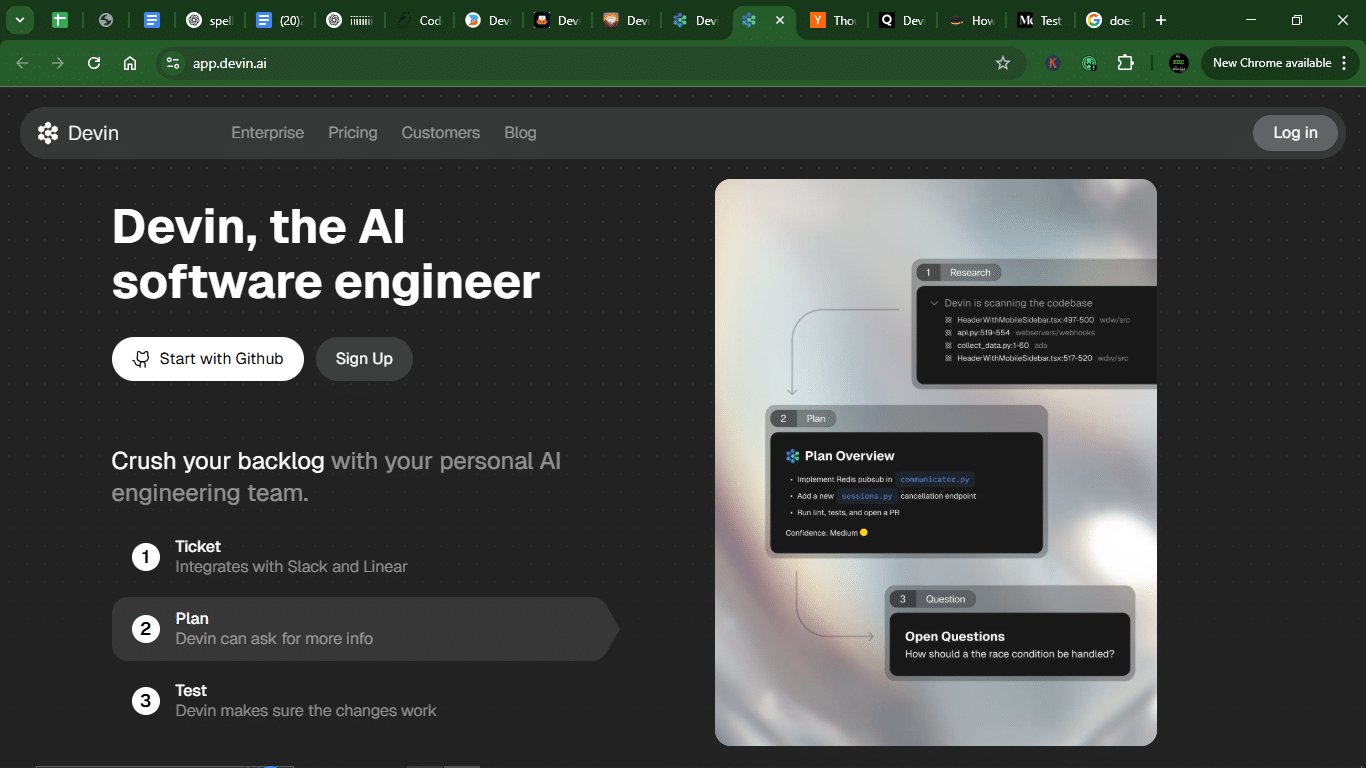
Task: Select the Ticket step
Action: pos(366,557)
